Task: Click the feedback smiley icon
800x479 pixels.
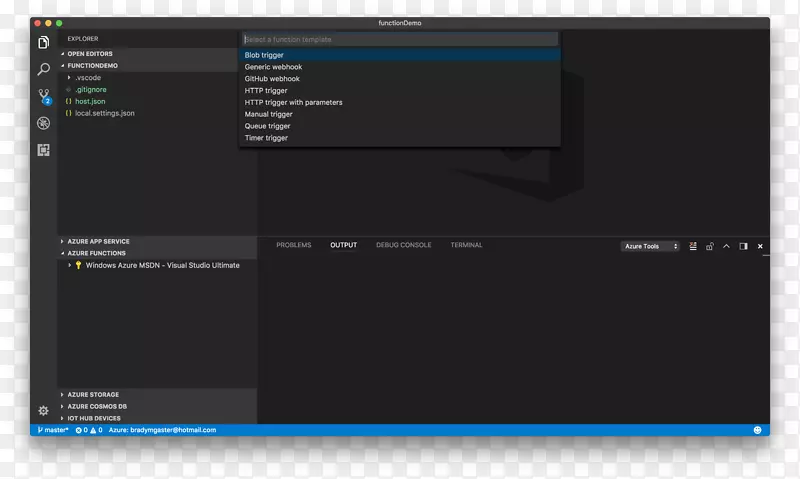Action: coord(758,430)
